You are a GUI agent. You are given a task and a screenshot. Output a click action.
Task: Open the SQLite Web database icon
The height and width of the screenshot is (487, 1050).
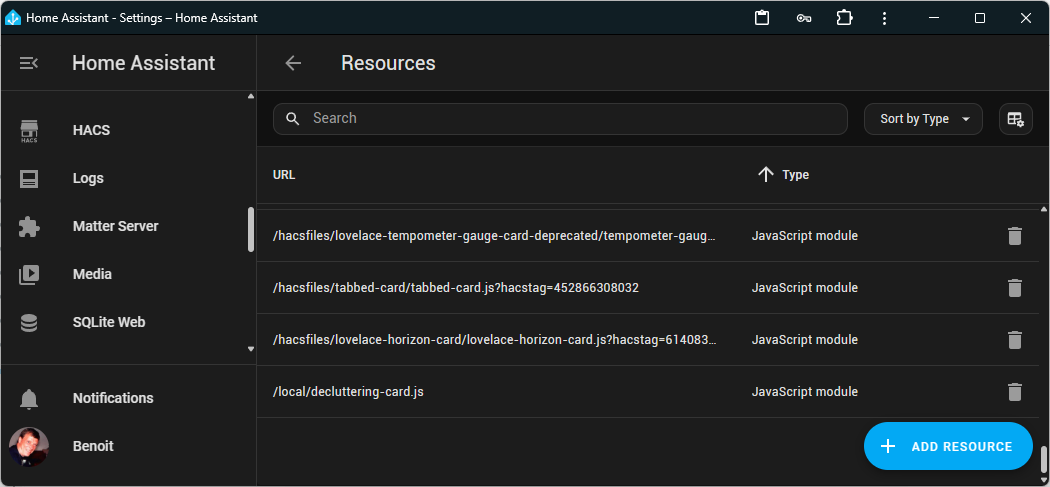click(29, 323)
